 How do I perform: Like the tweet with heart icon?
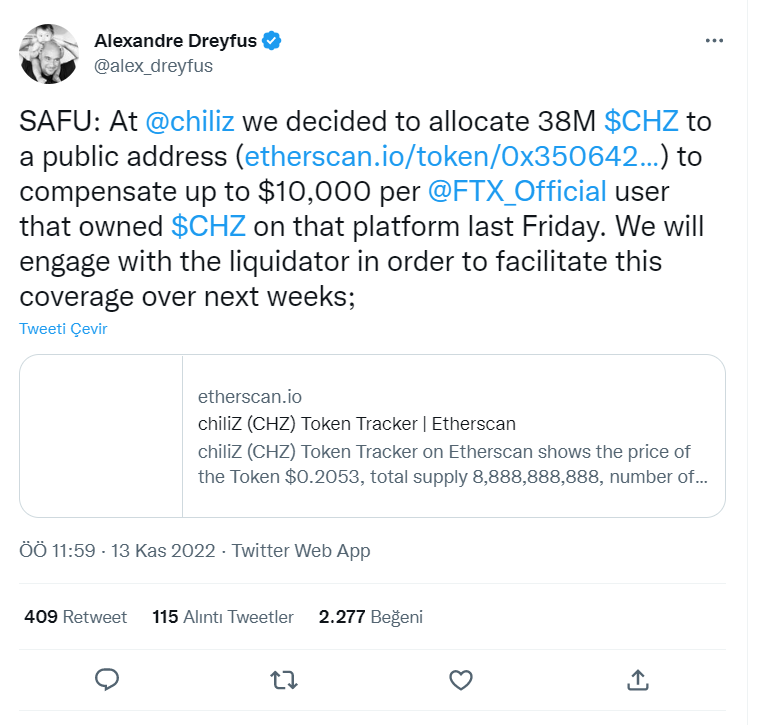461,680
